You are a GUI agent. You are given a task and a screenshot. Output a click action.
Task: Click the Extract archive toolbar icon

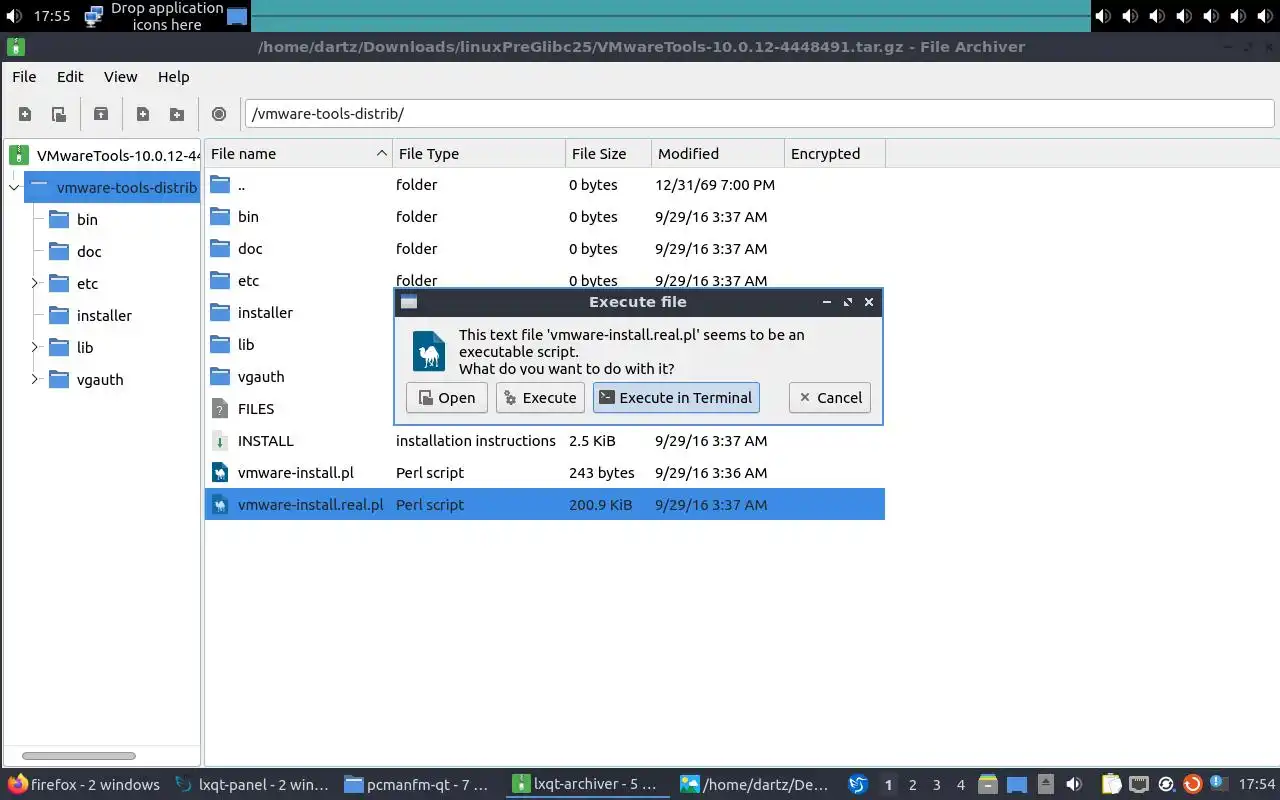pyautogui.click(x=101, y=114)
